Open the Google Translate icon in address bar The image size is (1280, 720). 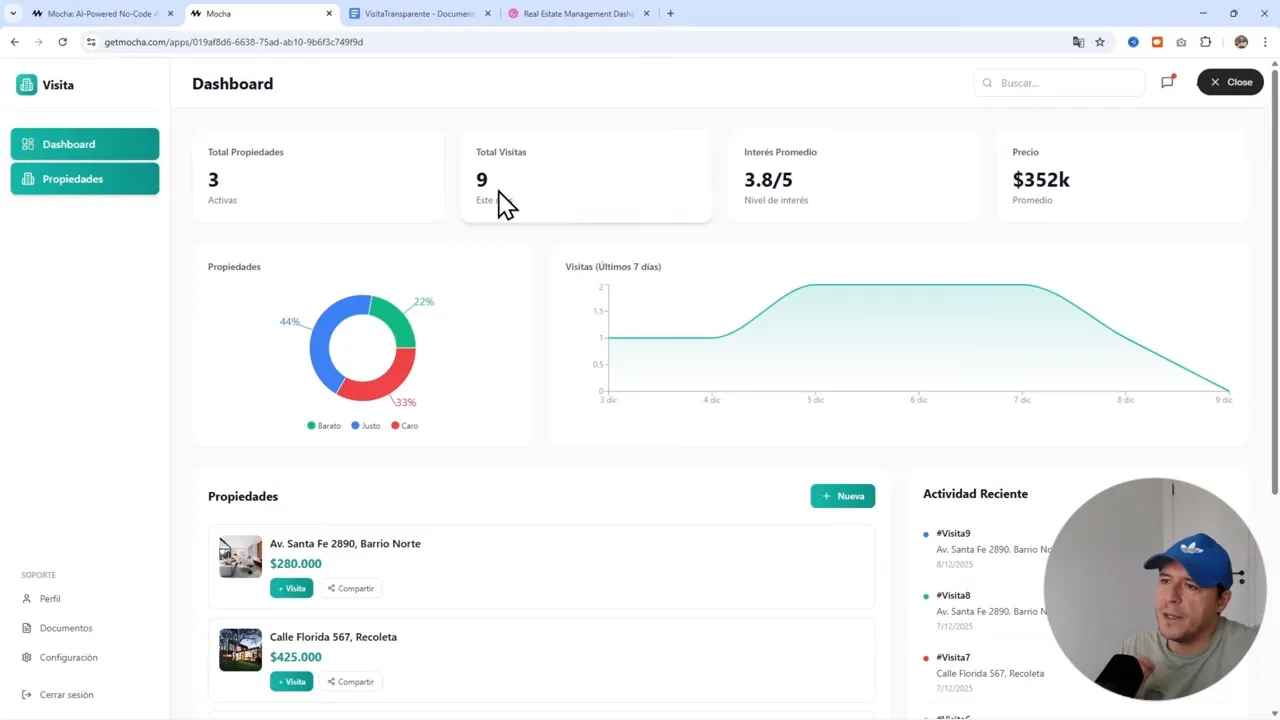[x=1077, y=42]
